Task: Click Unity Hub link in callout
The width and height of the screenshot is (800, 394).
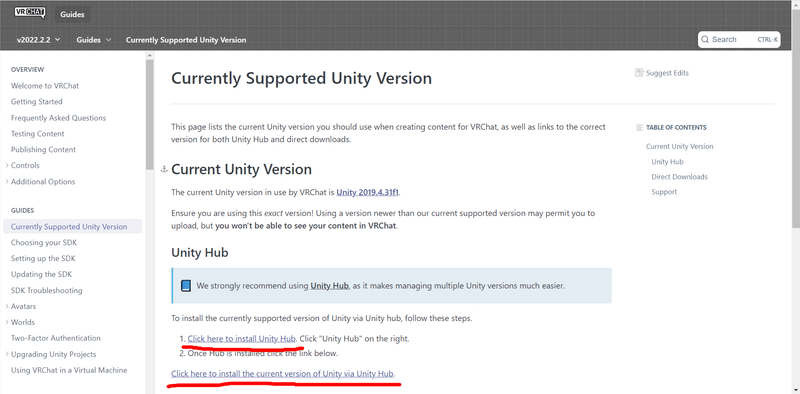Action: [330, 286]
